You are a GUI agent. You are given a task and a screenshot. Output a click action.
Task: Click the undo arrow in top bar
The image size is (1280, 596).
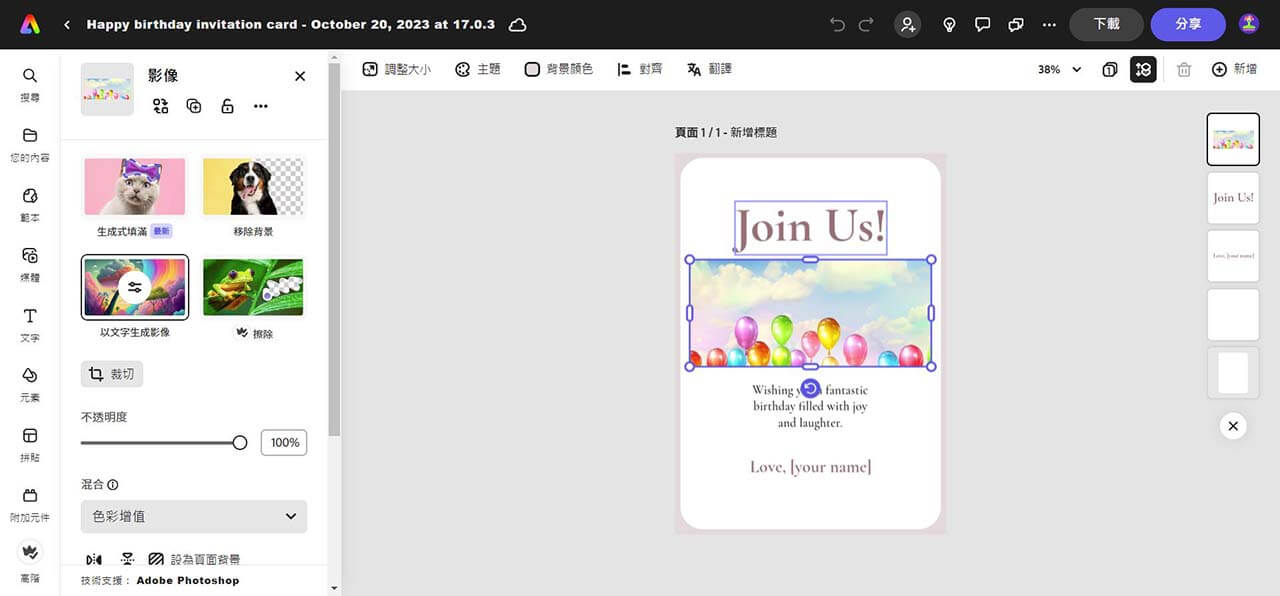point(837,24)
